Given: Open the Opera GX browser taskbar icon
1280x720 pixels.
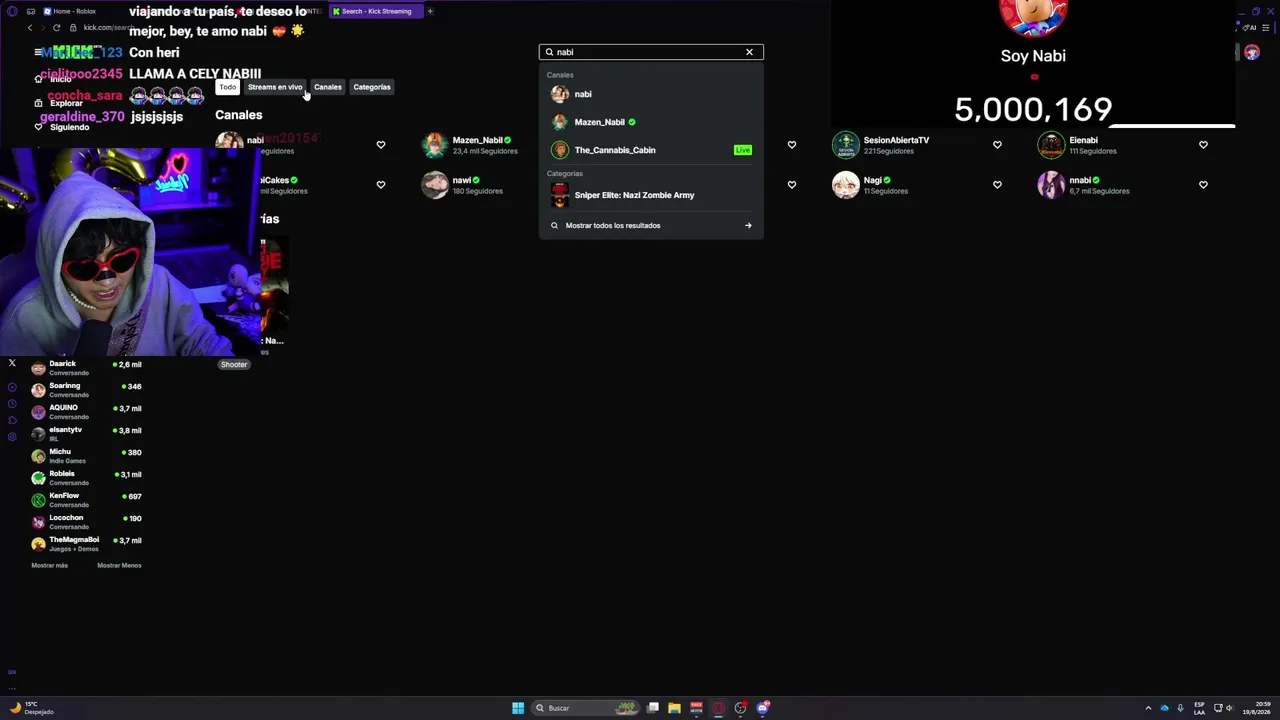Looking at the screenshot, I should click(718, 708).
